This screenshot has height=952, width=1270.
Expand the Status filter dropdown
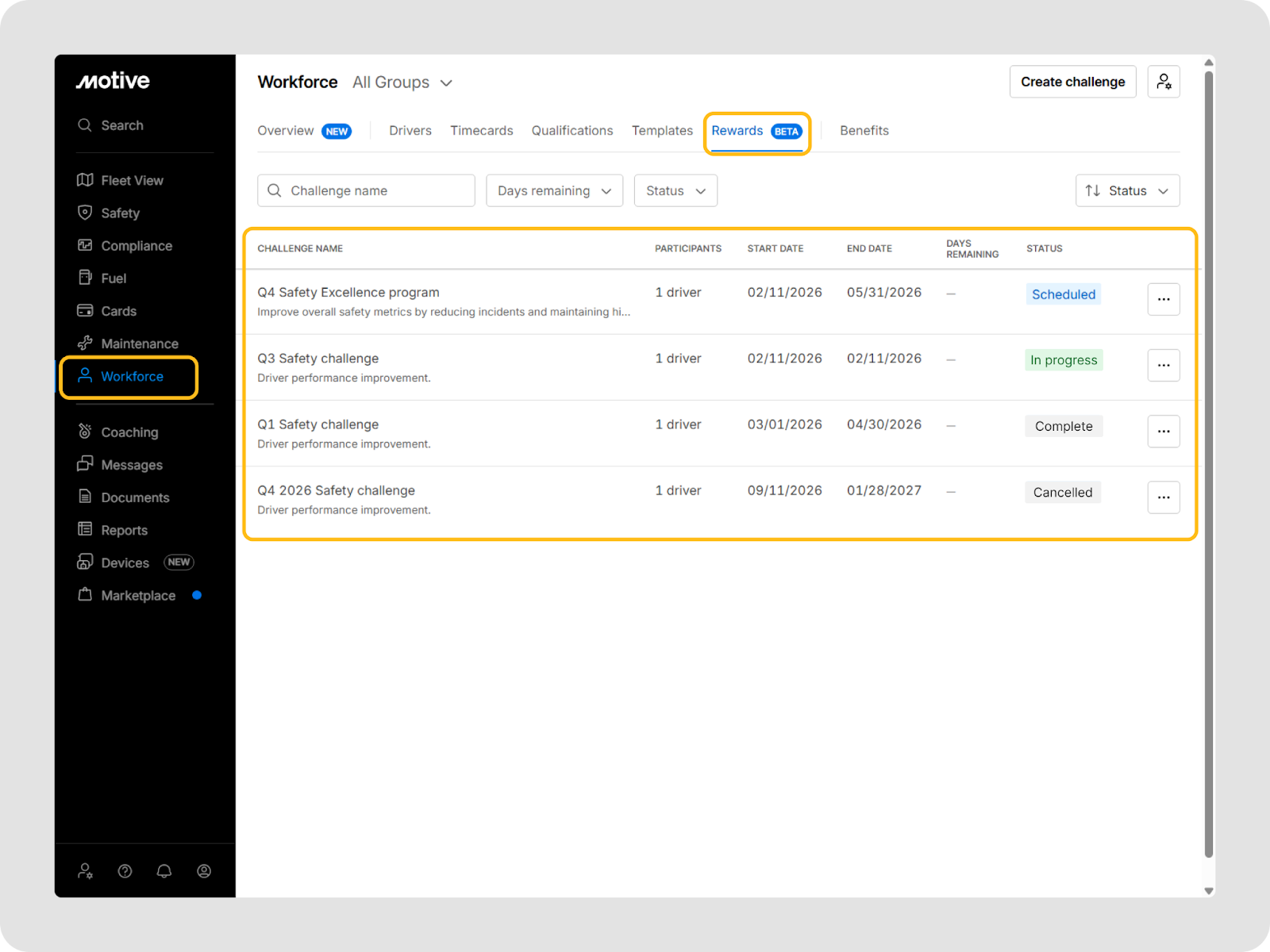click(675, 190)
